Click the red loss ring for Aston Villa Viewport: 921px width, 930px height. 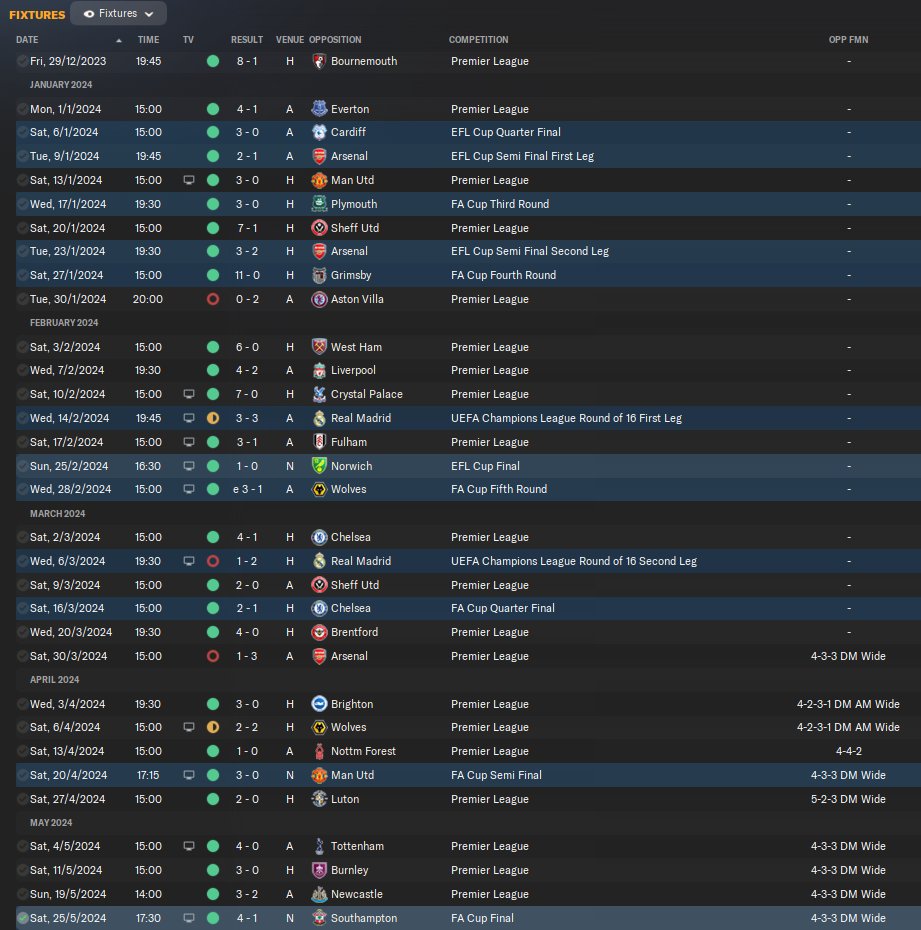coord(213,300)
